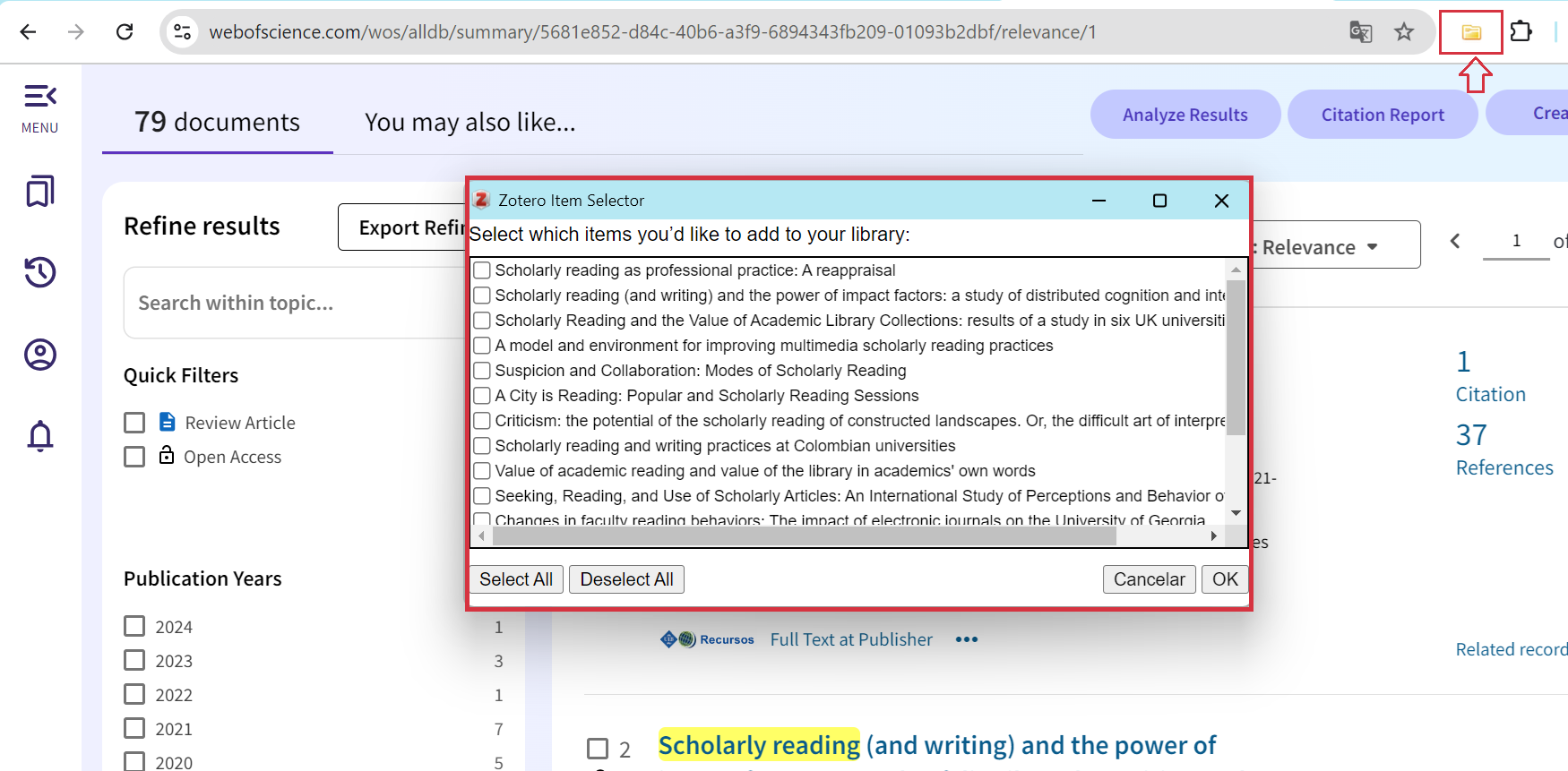Open 'Scholarly reading (and writing)' result title

(x=937, y=745)
